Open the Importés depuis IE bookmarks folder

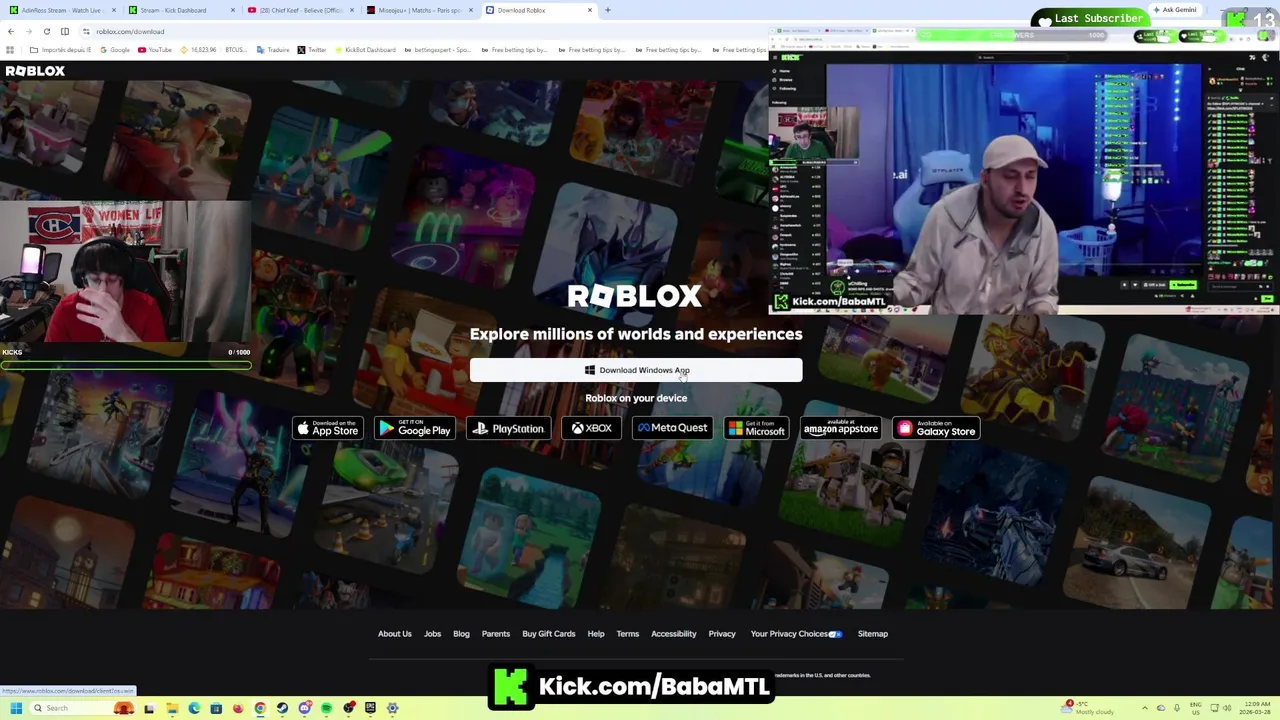pyautogui.click(x=61, y=50)
